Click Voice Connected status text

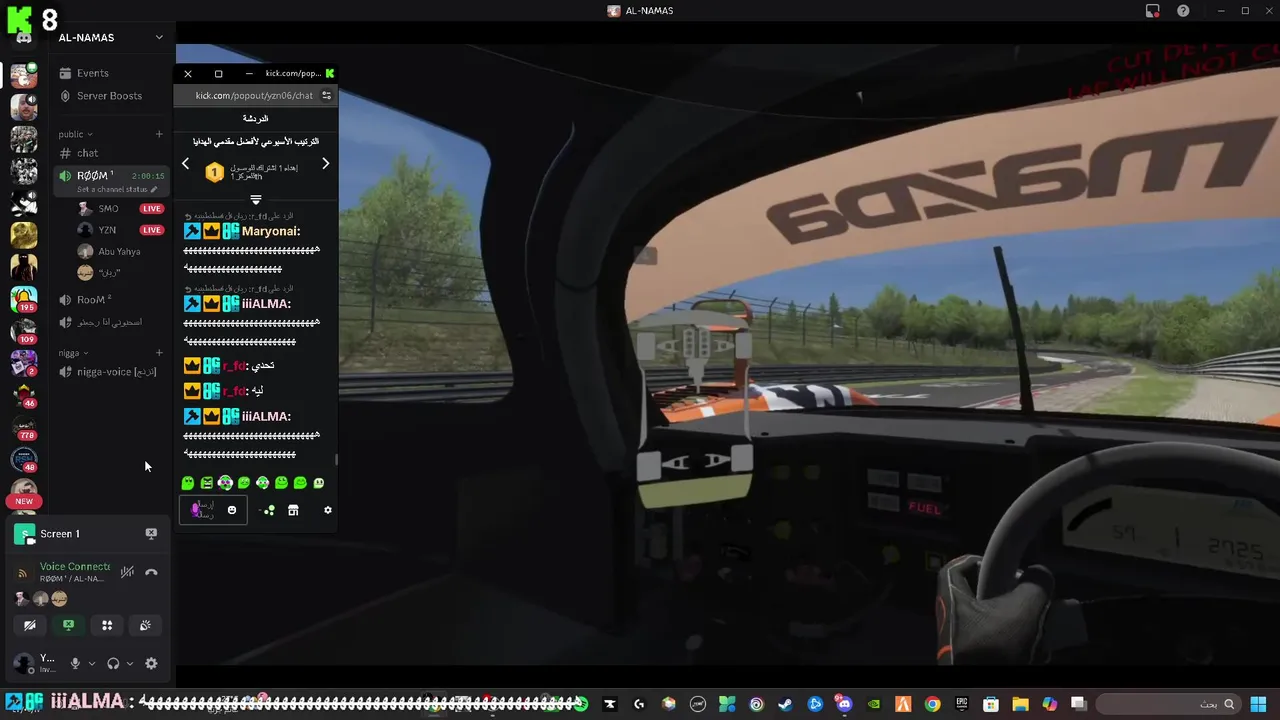point(75,566)
